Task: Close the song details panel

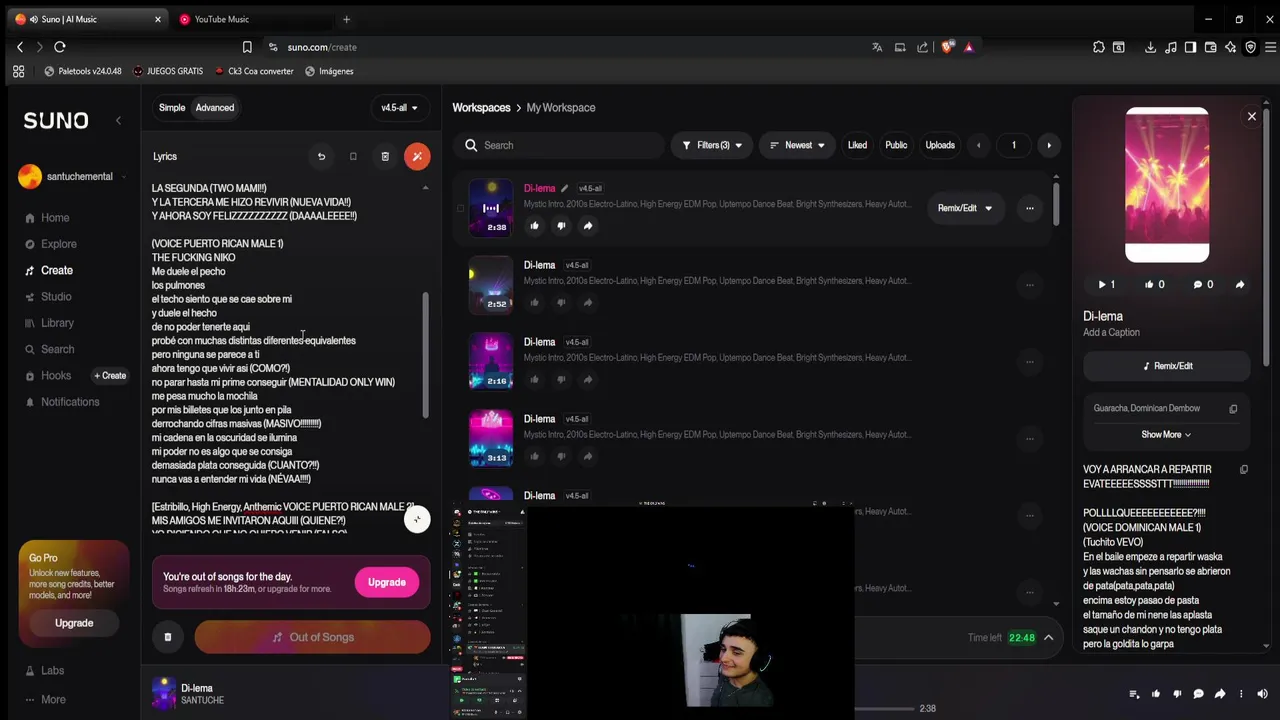Action: (x=1251, y=117)
